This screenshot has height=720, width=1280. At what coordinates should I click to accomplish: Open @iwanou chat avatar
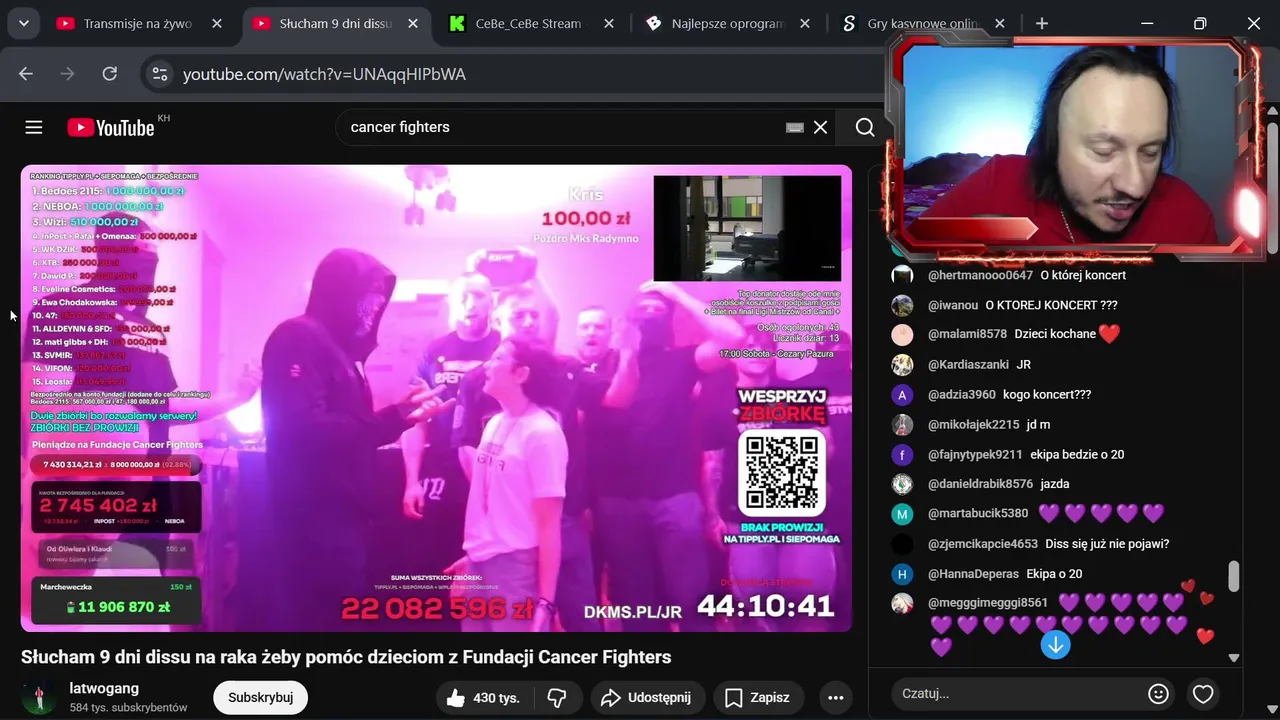click(902, 305)
